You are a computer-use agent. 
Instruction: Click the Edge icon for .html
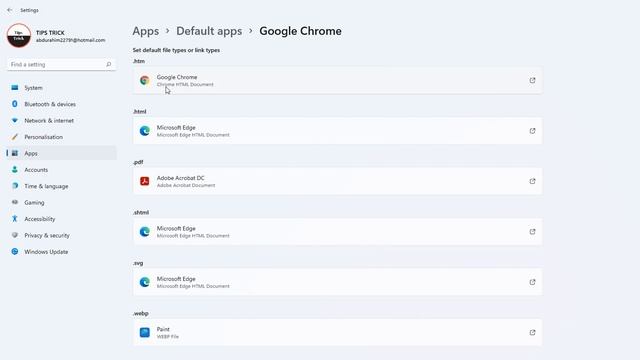click(x=144, y=131)
